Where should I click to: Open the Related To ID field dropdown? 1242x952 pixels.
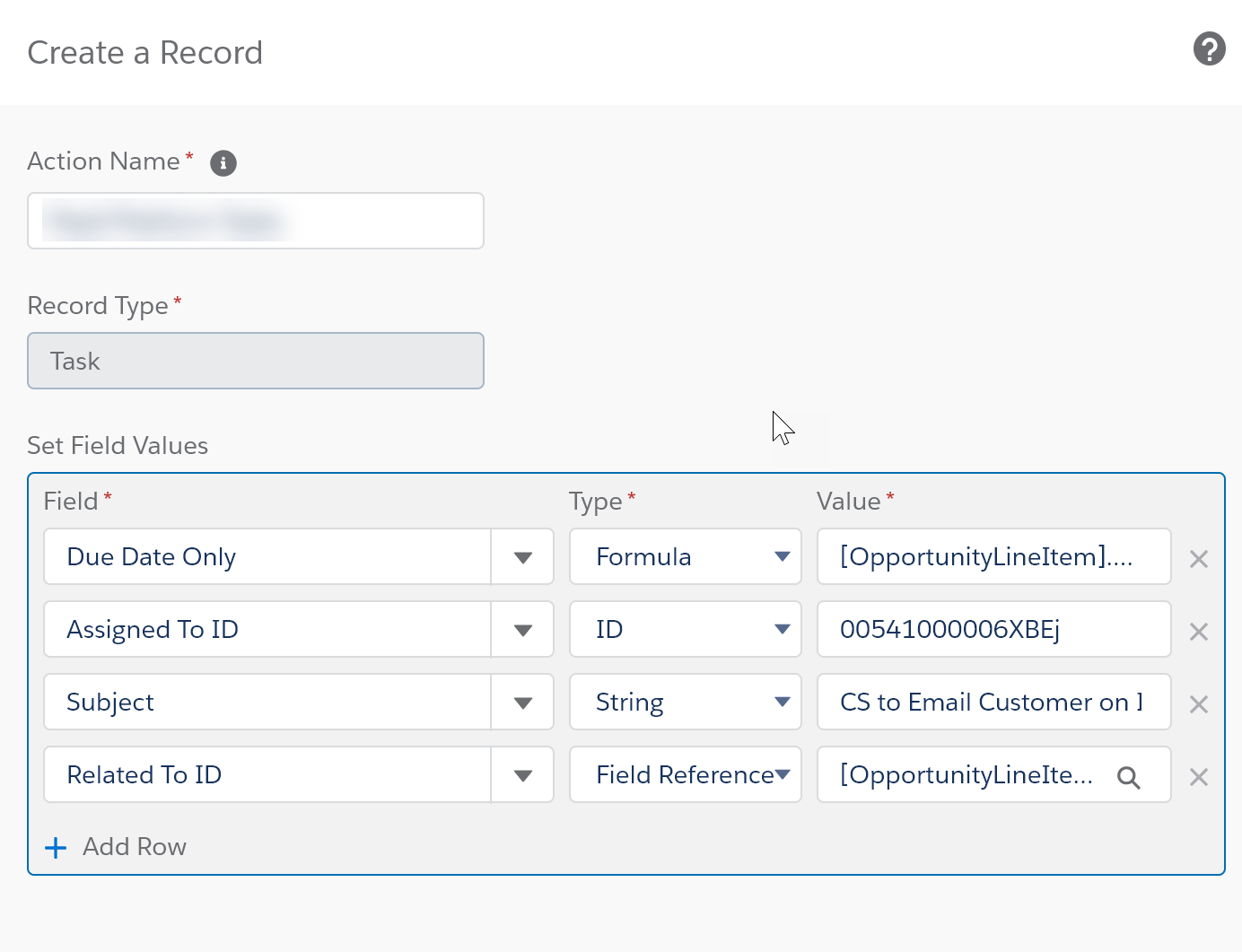pos(522,775)
